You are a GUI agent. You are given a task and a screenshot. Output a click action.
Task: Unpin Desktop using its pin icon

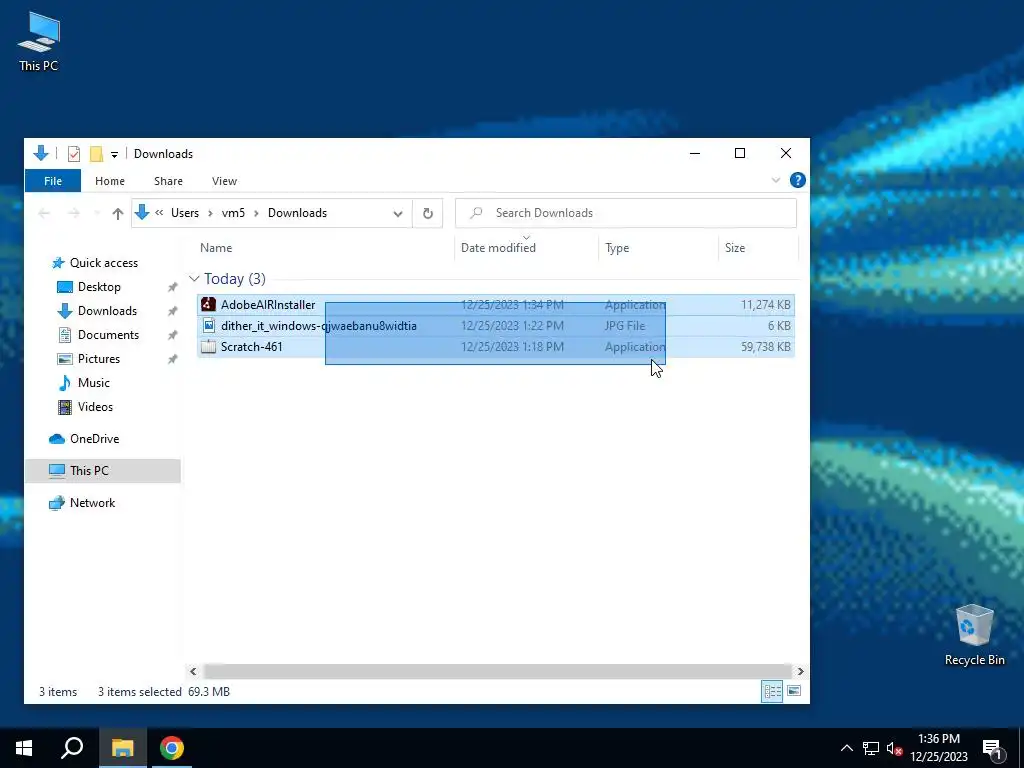coord(172,287)
